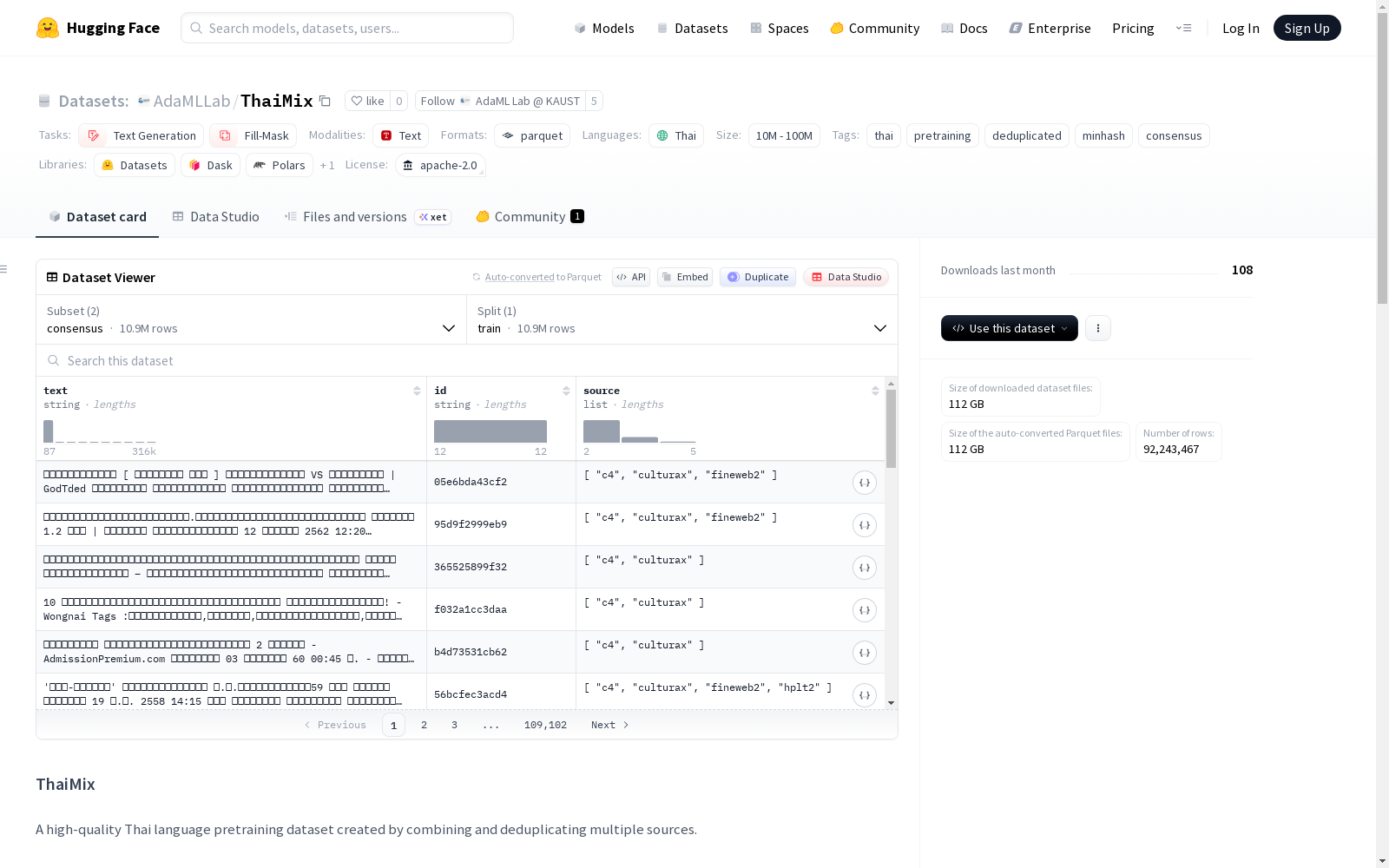
Task: Open Enterprise in top navigation
Action: tap(1050, 28)
